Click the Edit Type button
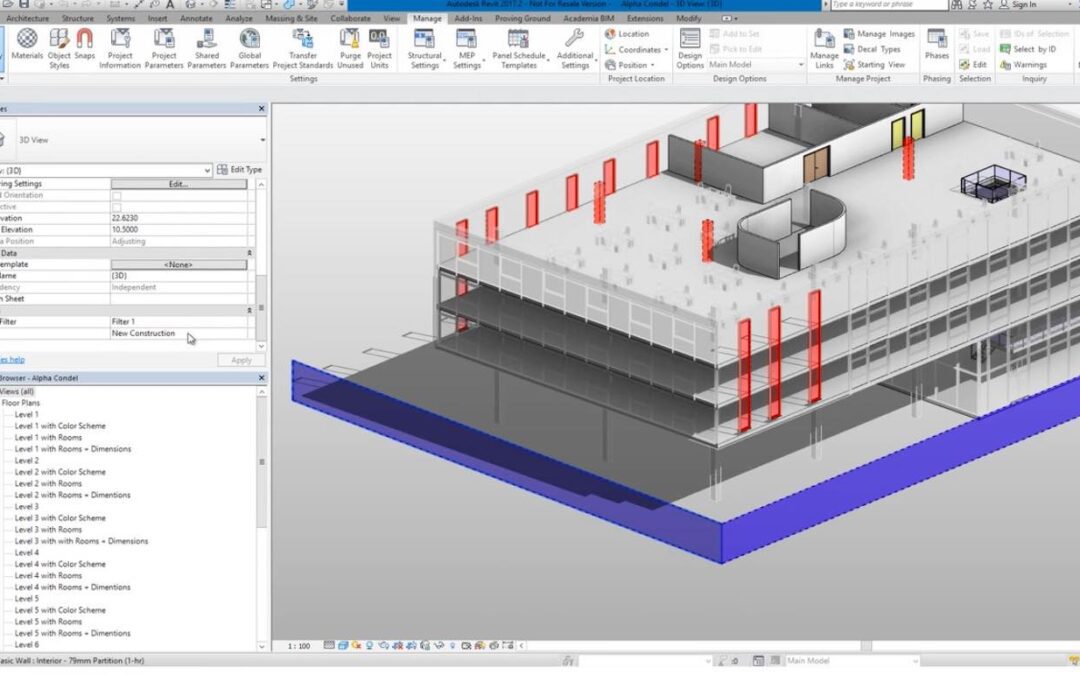Screen dimensions: 1080x675 [239, 169]
